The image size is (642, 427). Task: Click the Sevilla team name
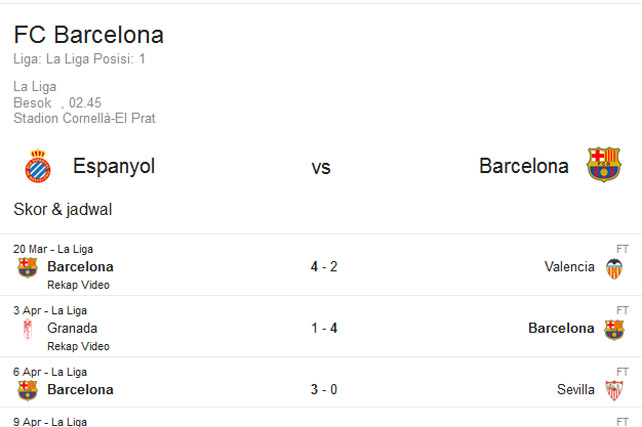pos(576,389)
